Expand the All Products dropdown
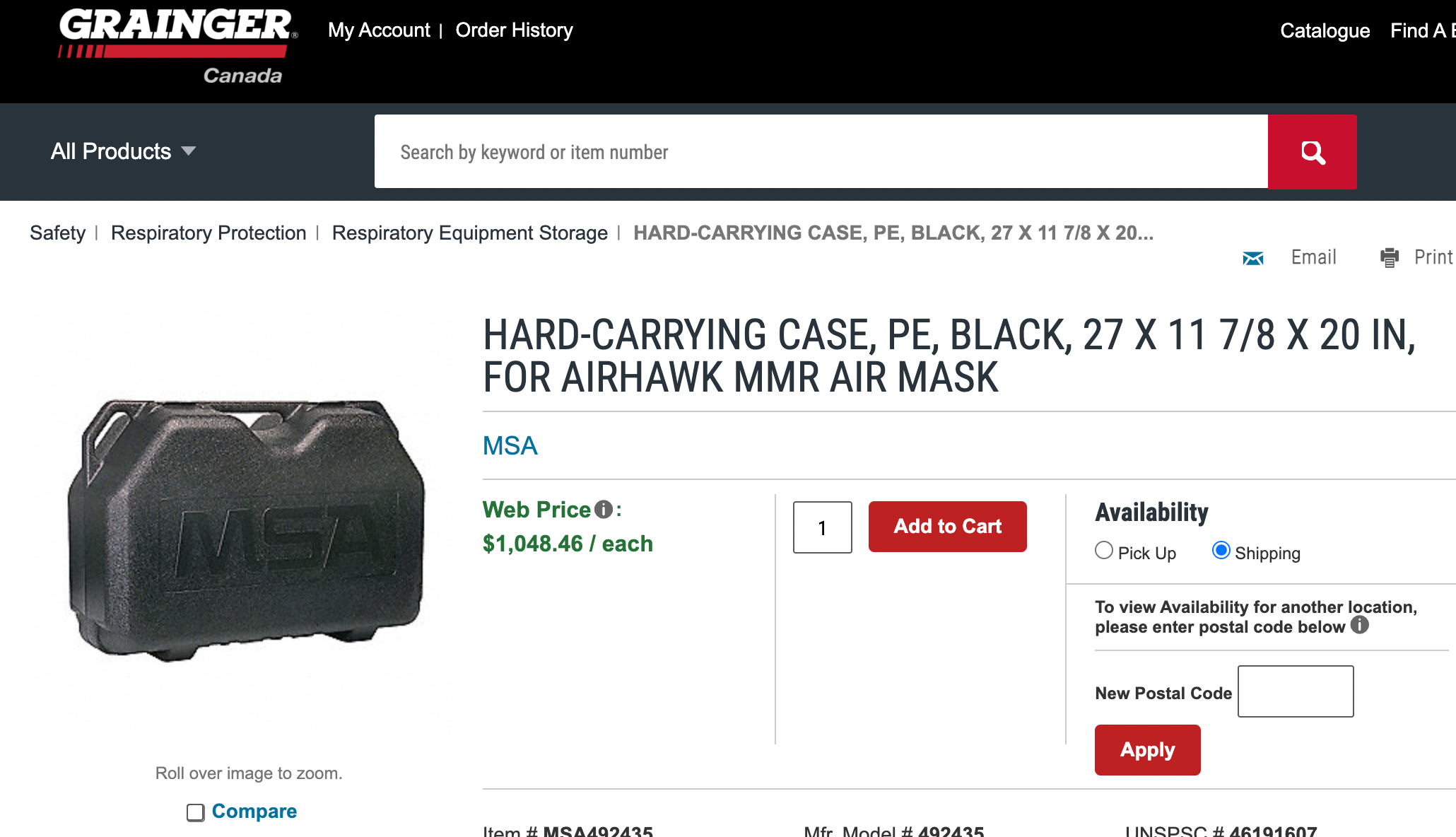 point(123,151)
